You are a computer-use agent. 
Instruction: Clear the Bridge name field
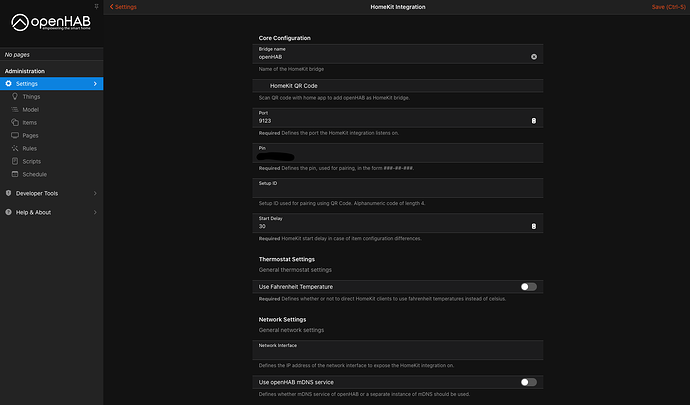(534, 57)
